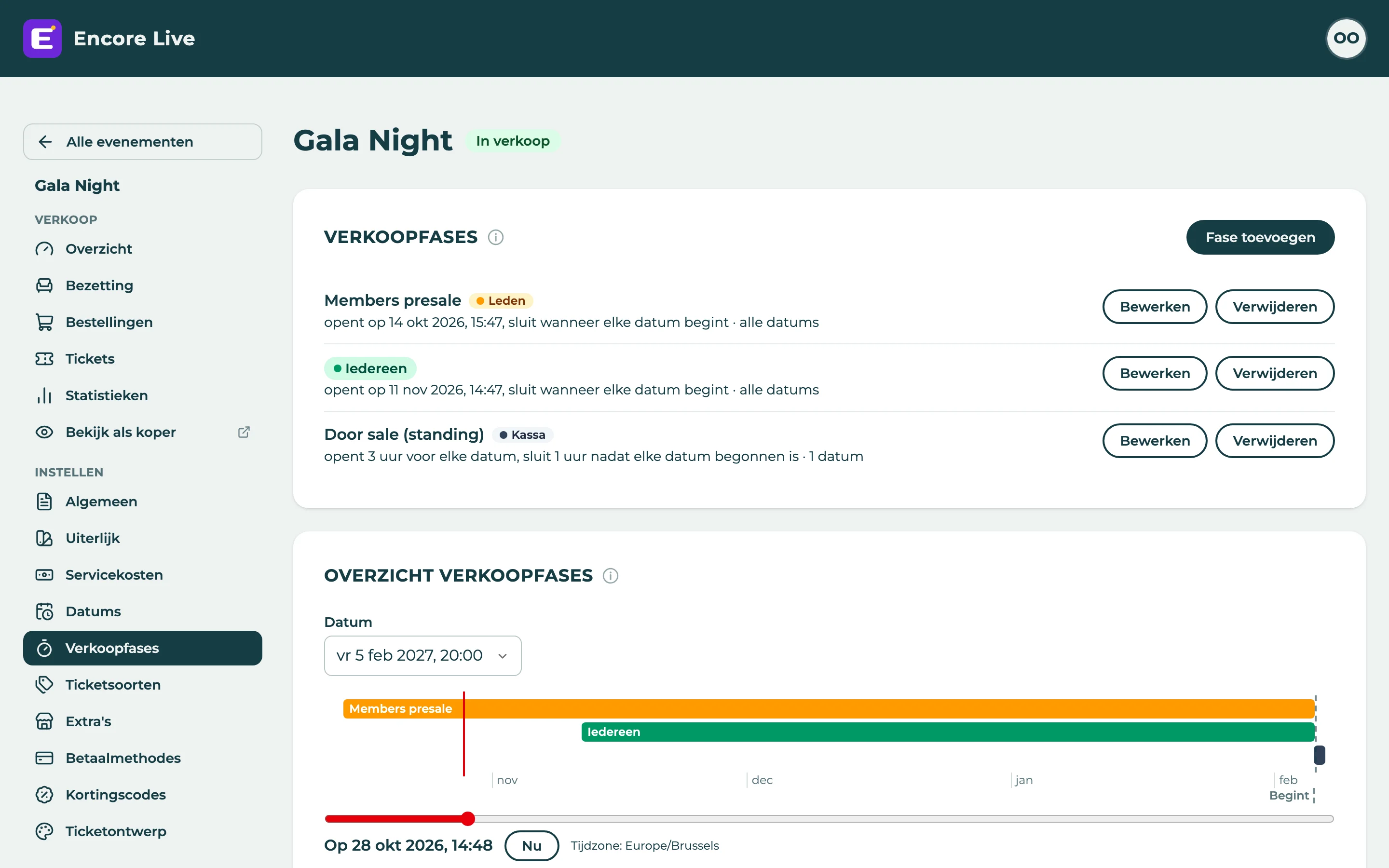Click the orange Members presale timeline bar
Screen dimensions: 1389x868
pyautogui.click(x=829, y=709)
